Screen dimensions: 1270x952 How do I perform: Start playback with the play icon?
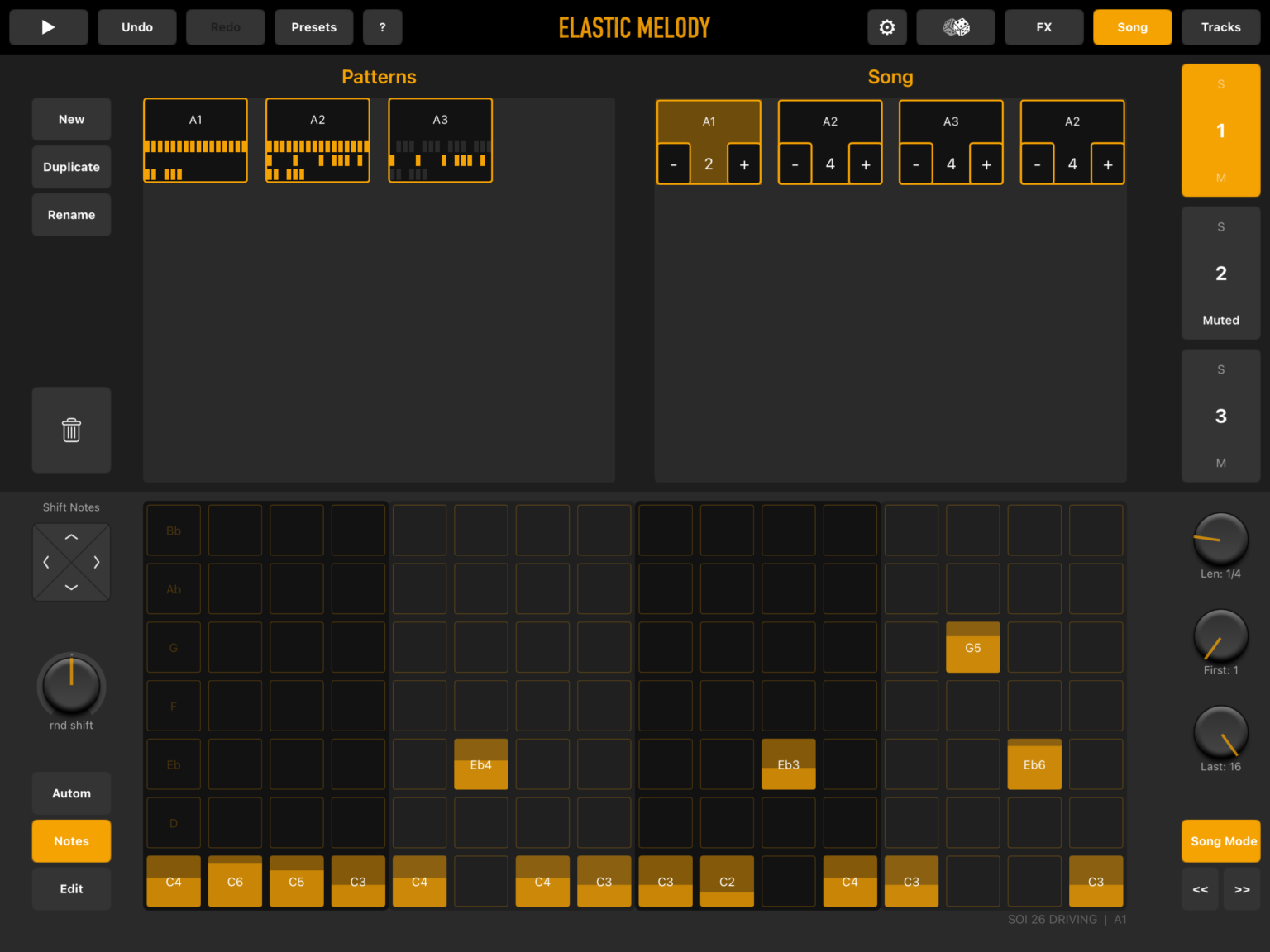click(48, 27)
